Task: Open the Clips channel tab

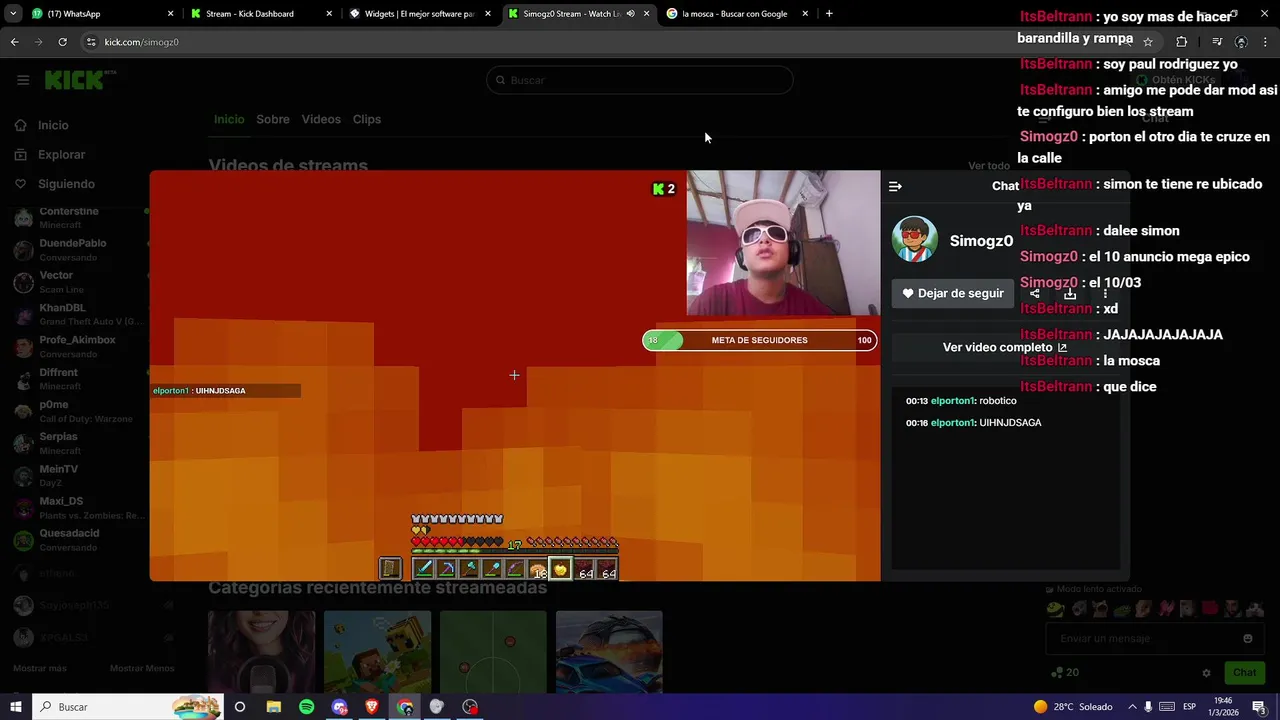Action: coord(367,119)
